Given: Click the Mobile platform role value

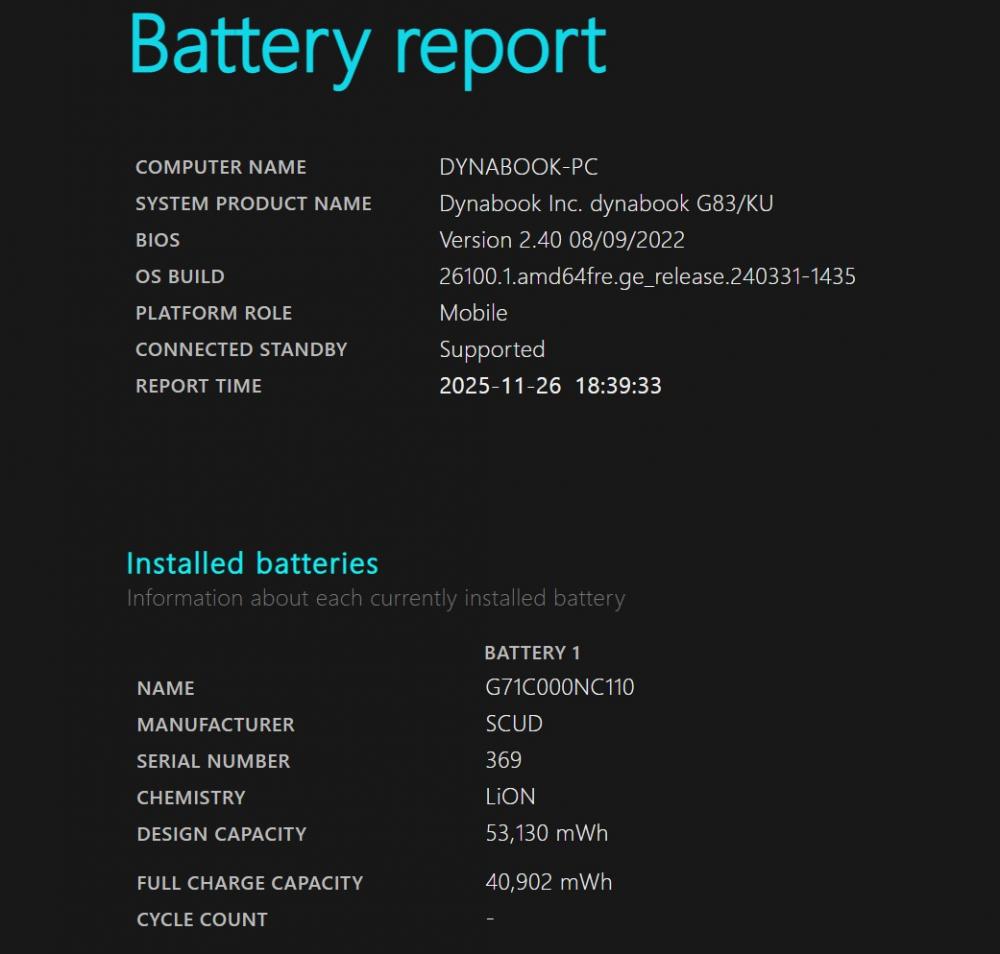Looking at the screenshot, I should [x=473, y=313].
